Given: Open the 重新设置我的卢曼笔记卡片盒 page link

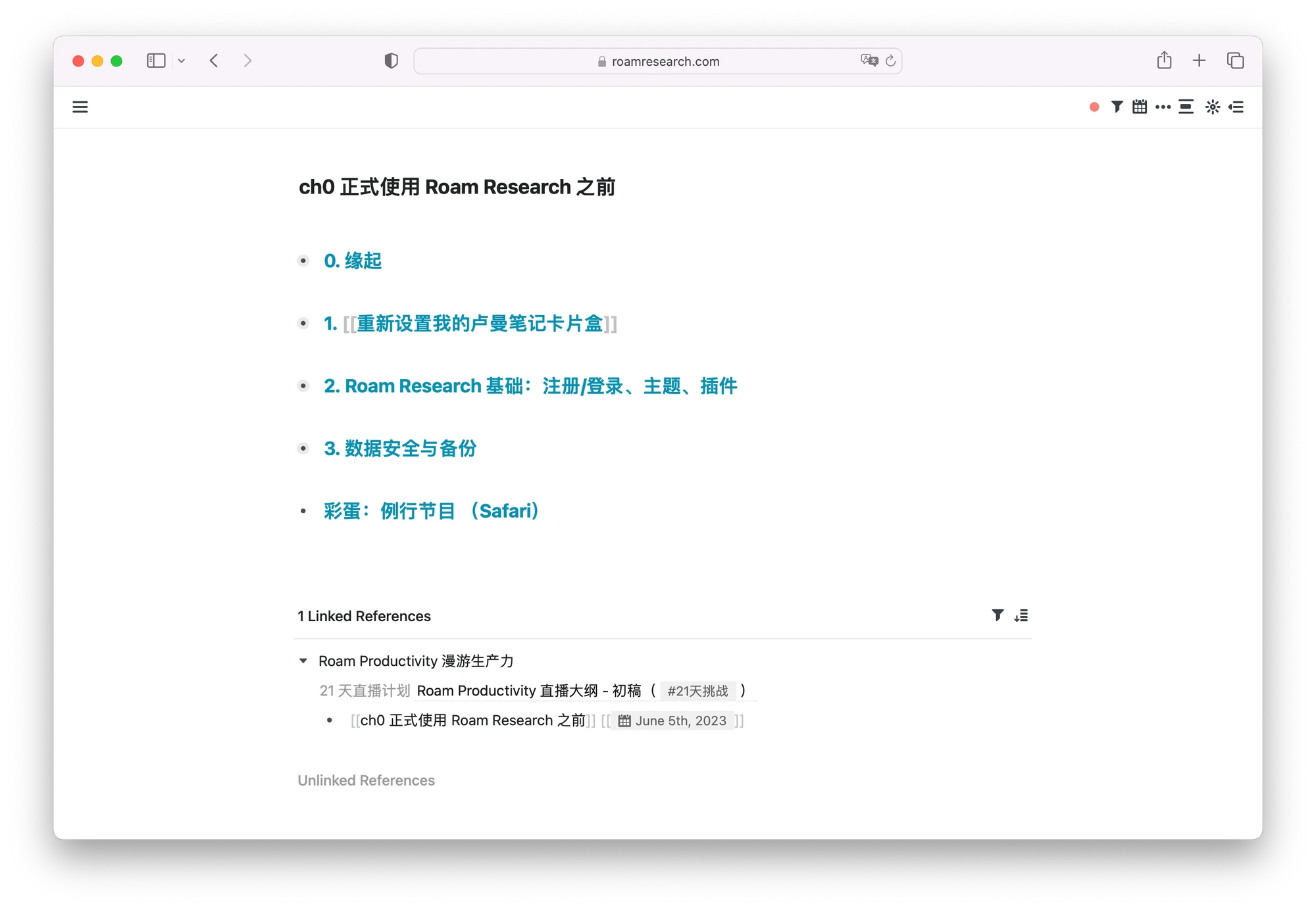Looking at the screenshot, I should click(480, 323).
